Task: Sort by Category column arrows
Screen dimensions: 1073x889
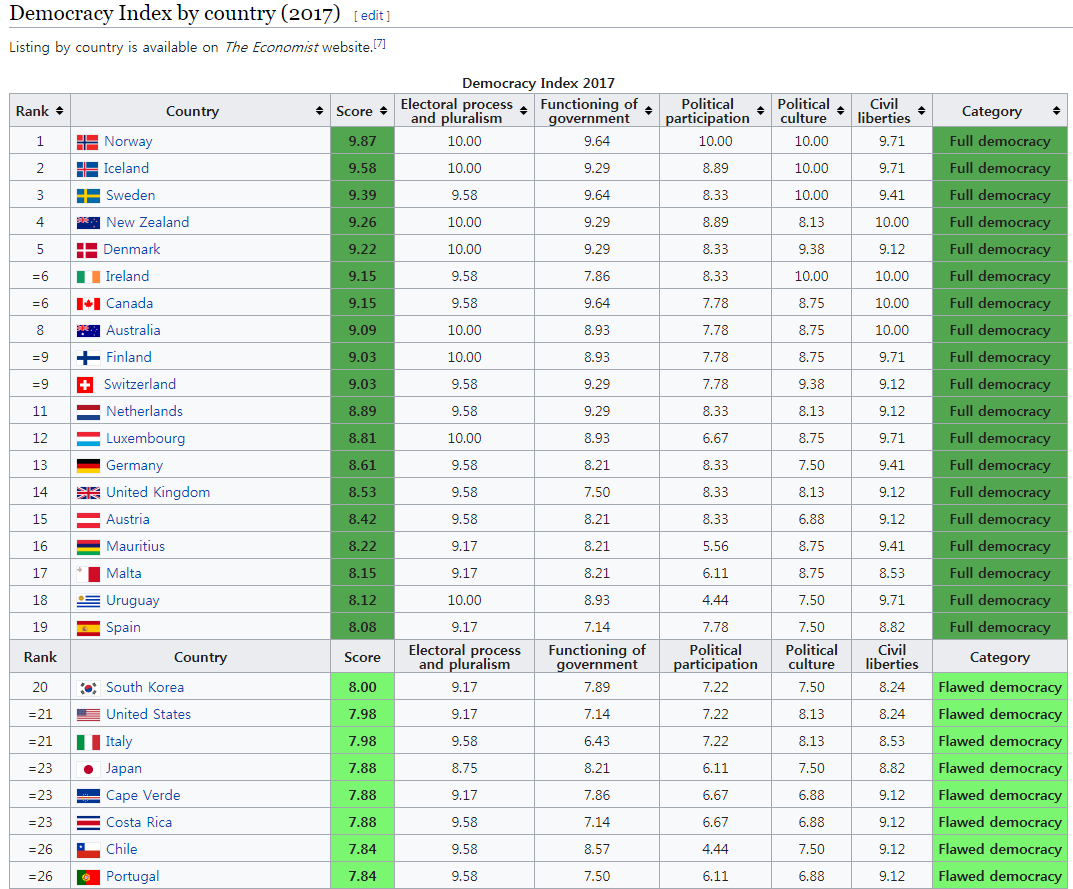Action: tap(1056, 111)
